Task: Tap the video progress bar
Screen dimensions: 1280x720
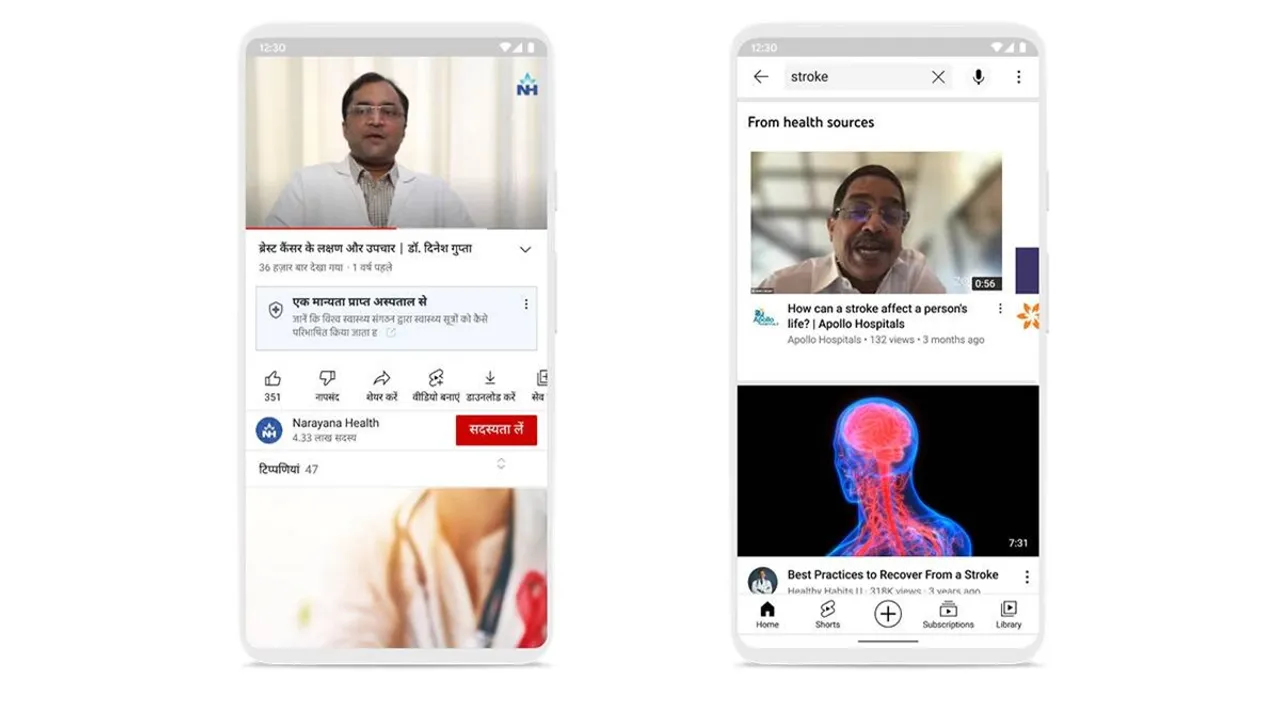Action: click(x=396, y=228)
